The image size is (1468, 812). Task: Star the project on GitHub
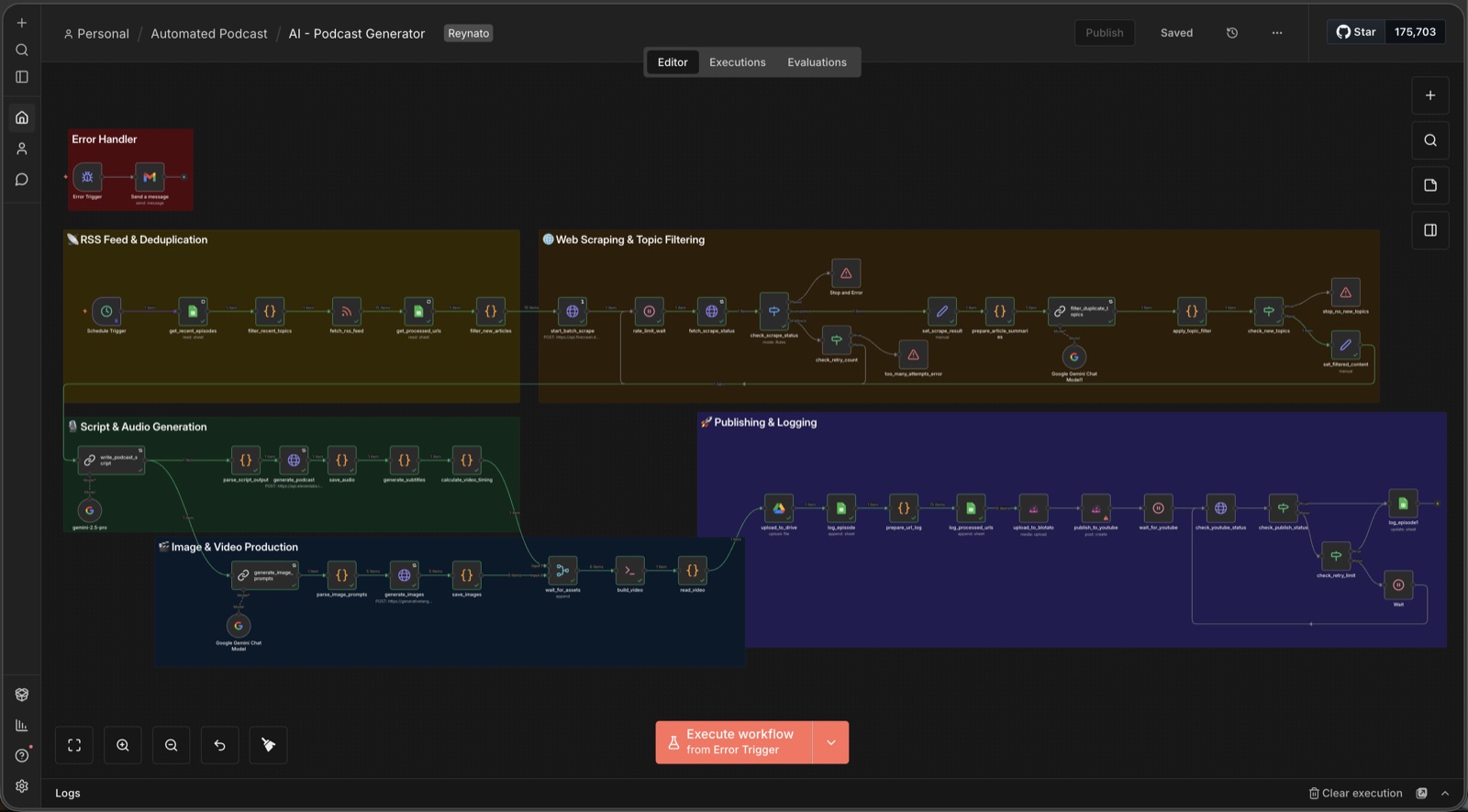1356,32
